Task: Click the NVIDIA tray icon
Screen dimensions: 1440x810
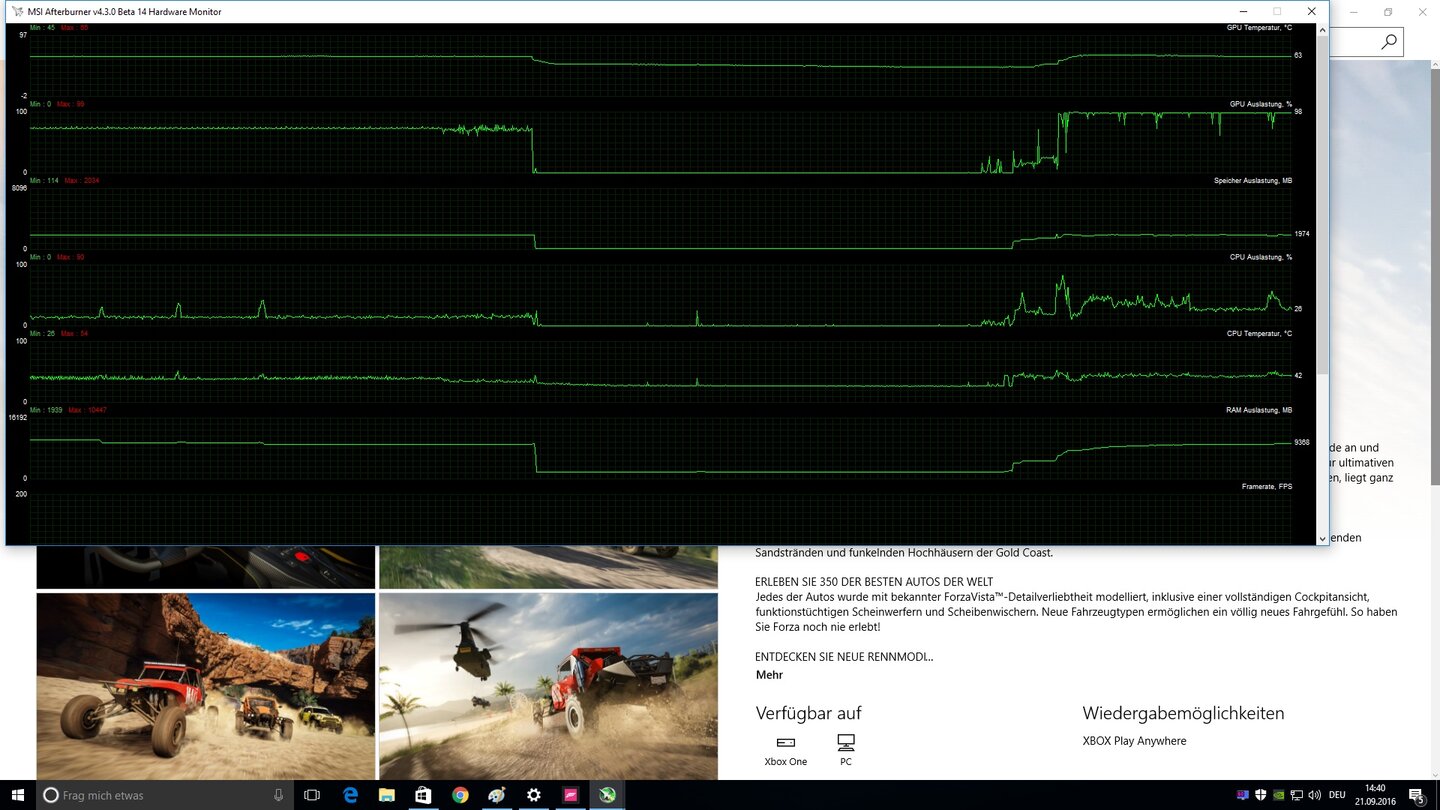Action: [1279, 795]
